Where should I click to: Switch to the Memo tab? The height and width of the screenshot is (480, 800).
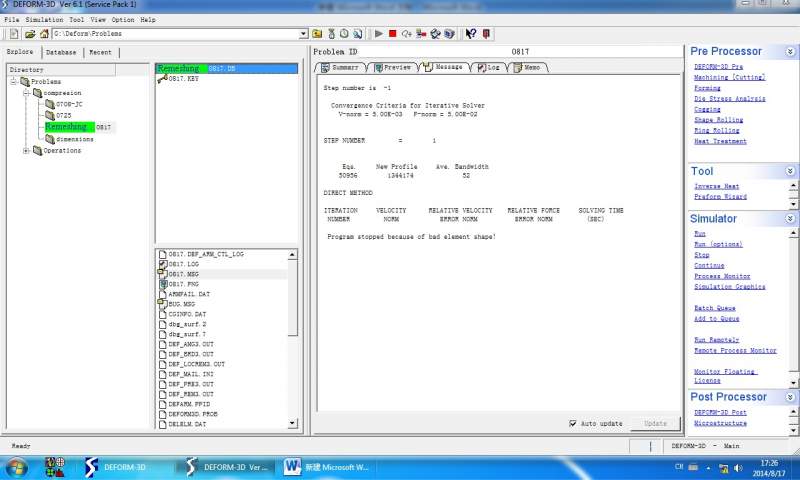(x=527, y=67)
